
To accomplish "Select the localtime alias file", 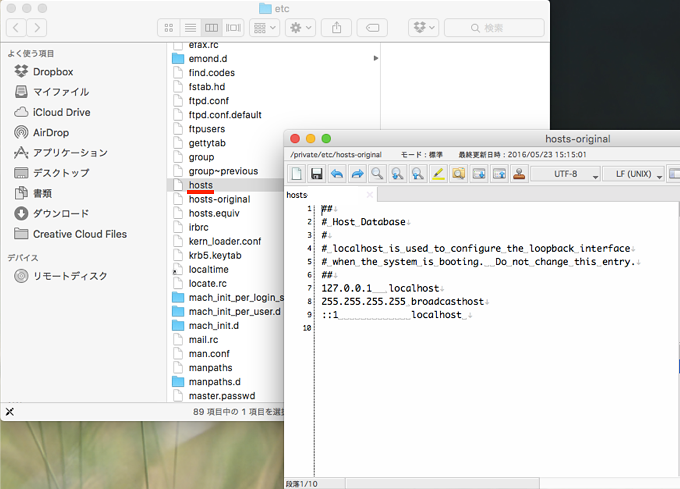I will click(209, 269).
